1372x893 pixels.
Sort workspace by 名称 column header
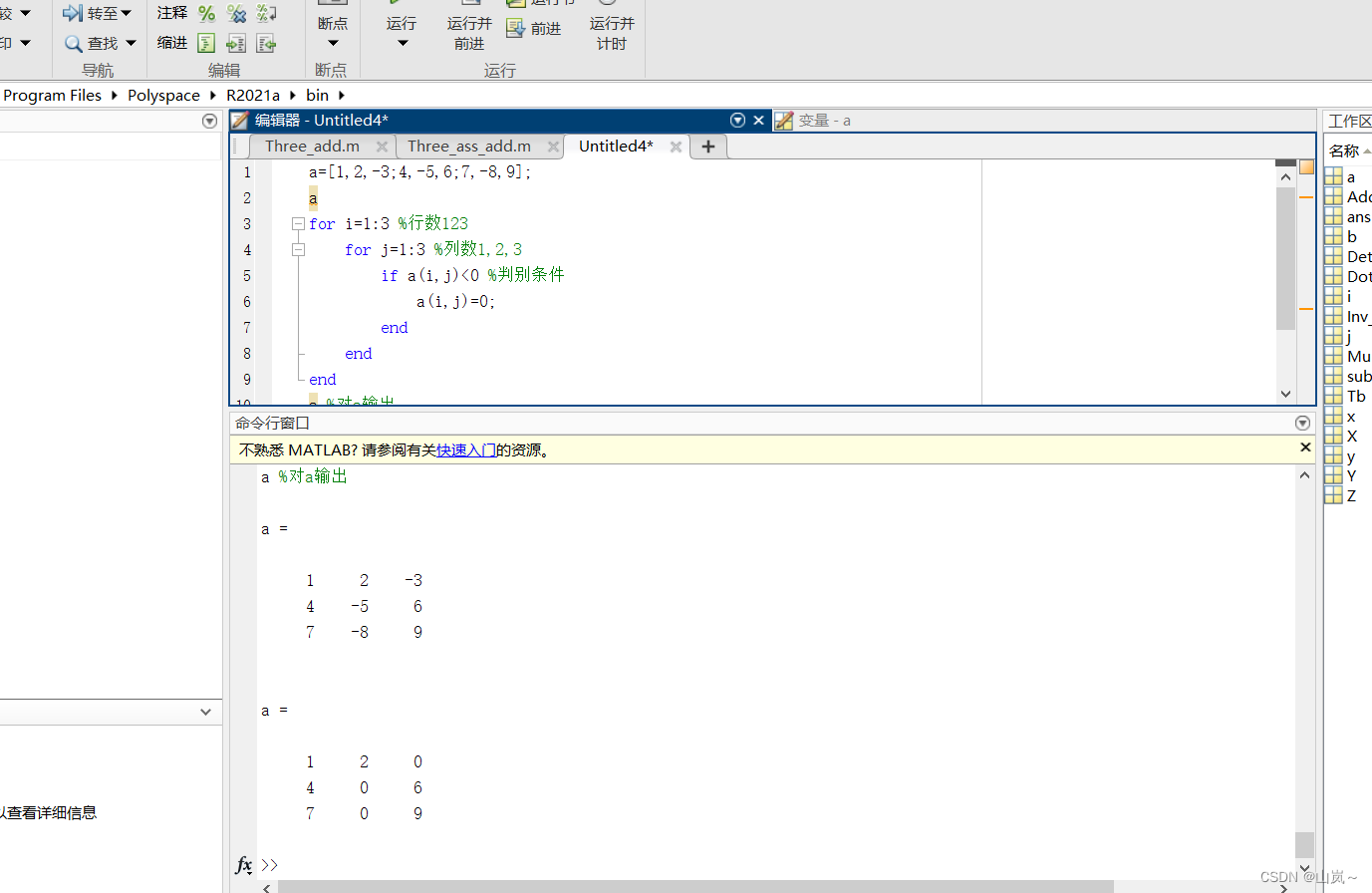pyautogui.click(x=1349, y=150)
